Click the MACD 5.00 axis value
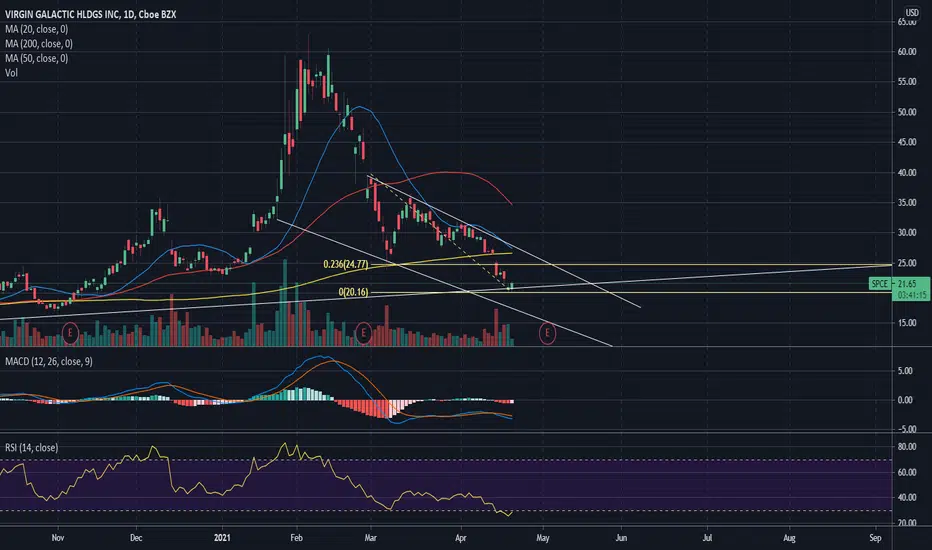Image resolution: width=932 pixels, height=550 pixels. click(905, 371)
